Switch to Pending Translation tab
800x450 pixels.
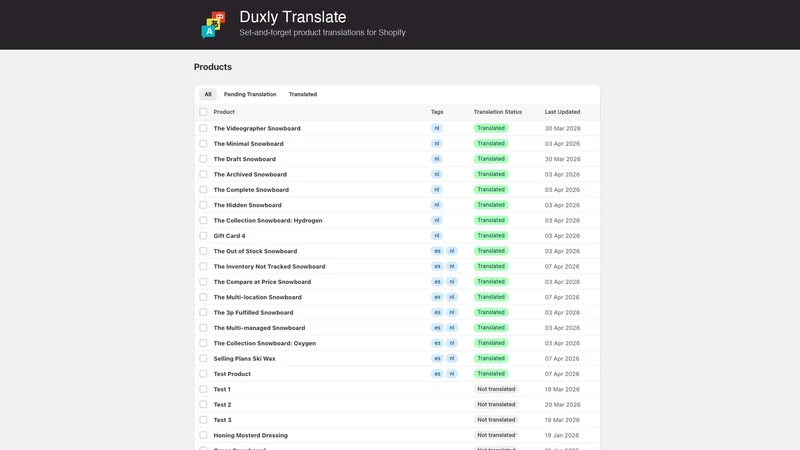click(250, 94)
